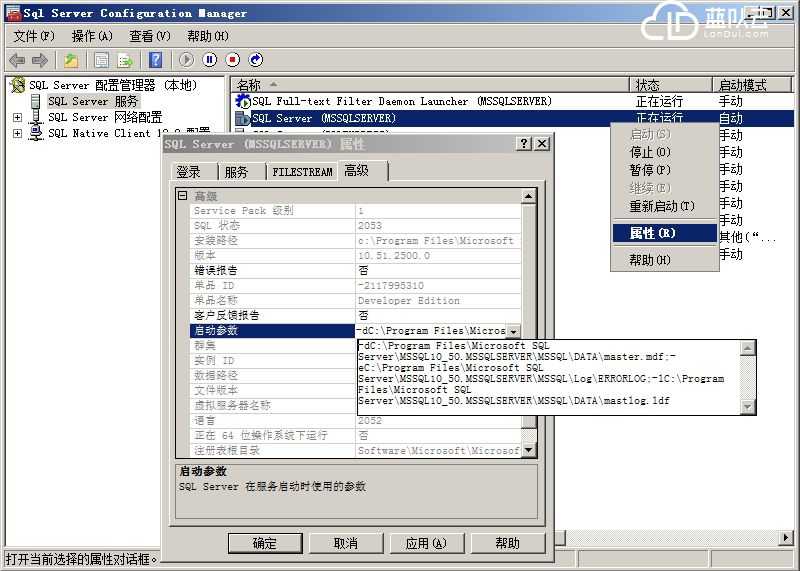Select the SQL Server 服务 tree item
This screenshot has height=571, width=800.
(x=93, y=102)
